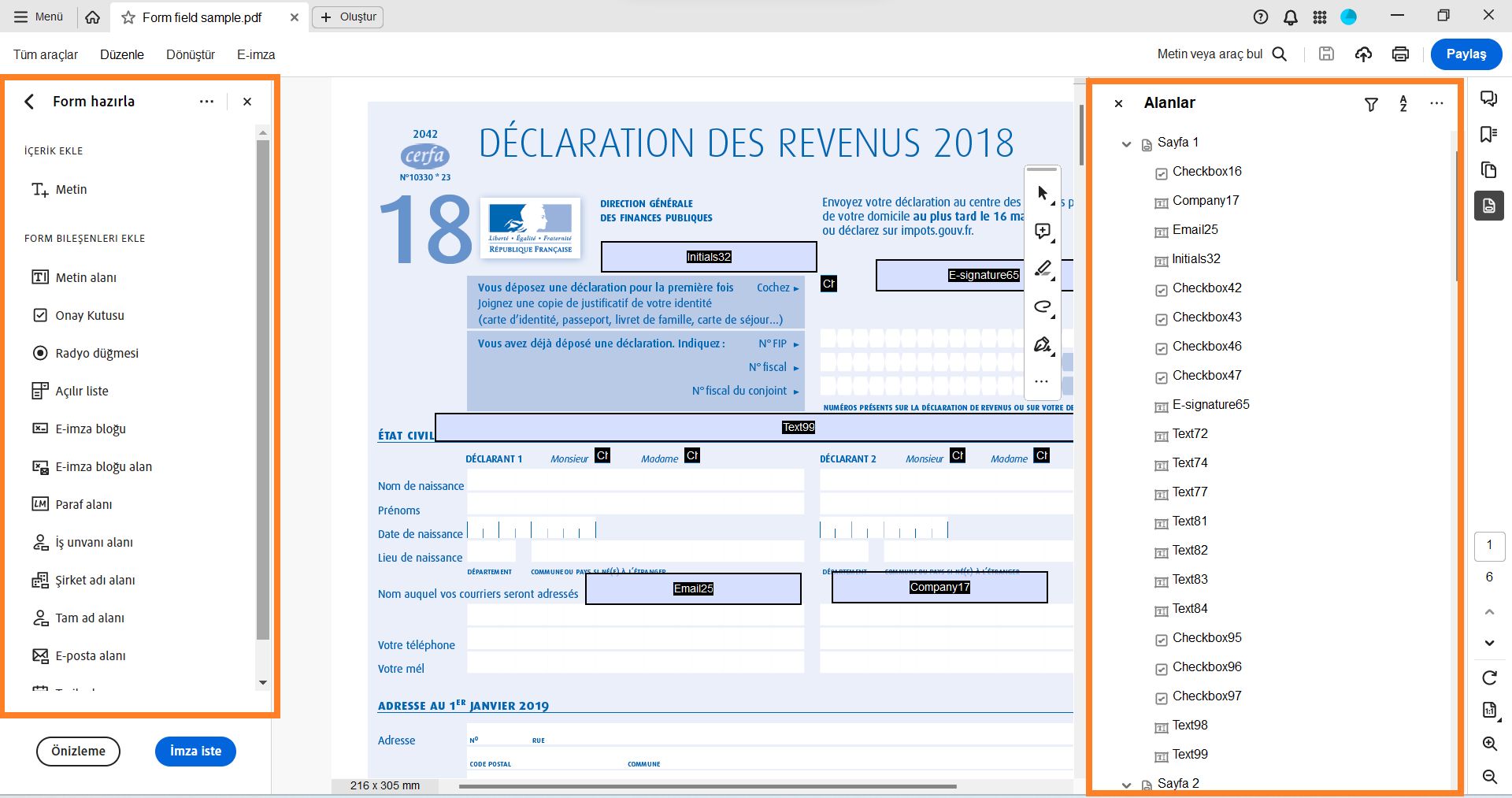This screenshot has height=798, width=1512.
Task: Click the İmza iste button
Action: click(195, 752)
